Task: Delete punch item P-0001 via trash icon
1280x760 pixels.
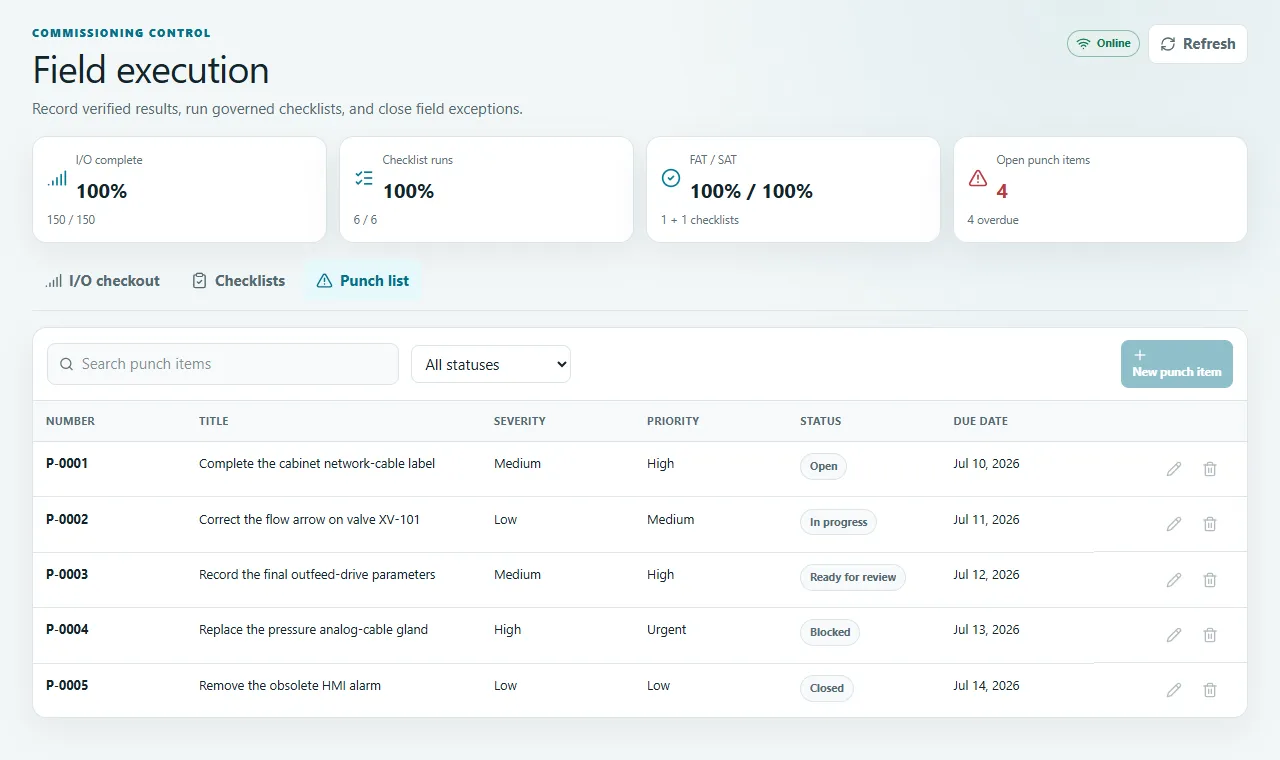Action: (1210, 469)
